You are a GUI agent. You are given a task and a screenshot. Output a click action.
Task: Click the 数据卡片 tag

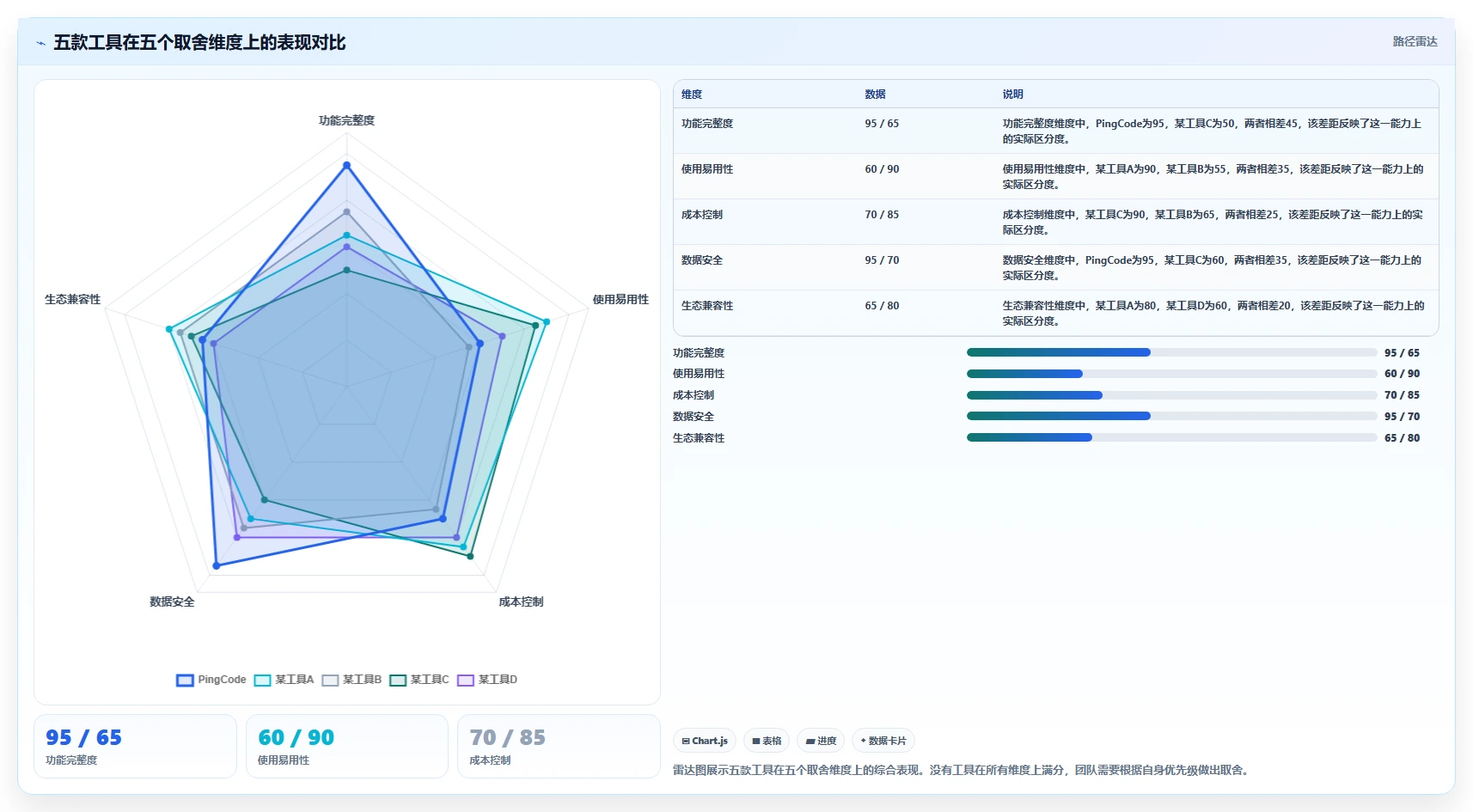click(883, 741)
